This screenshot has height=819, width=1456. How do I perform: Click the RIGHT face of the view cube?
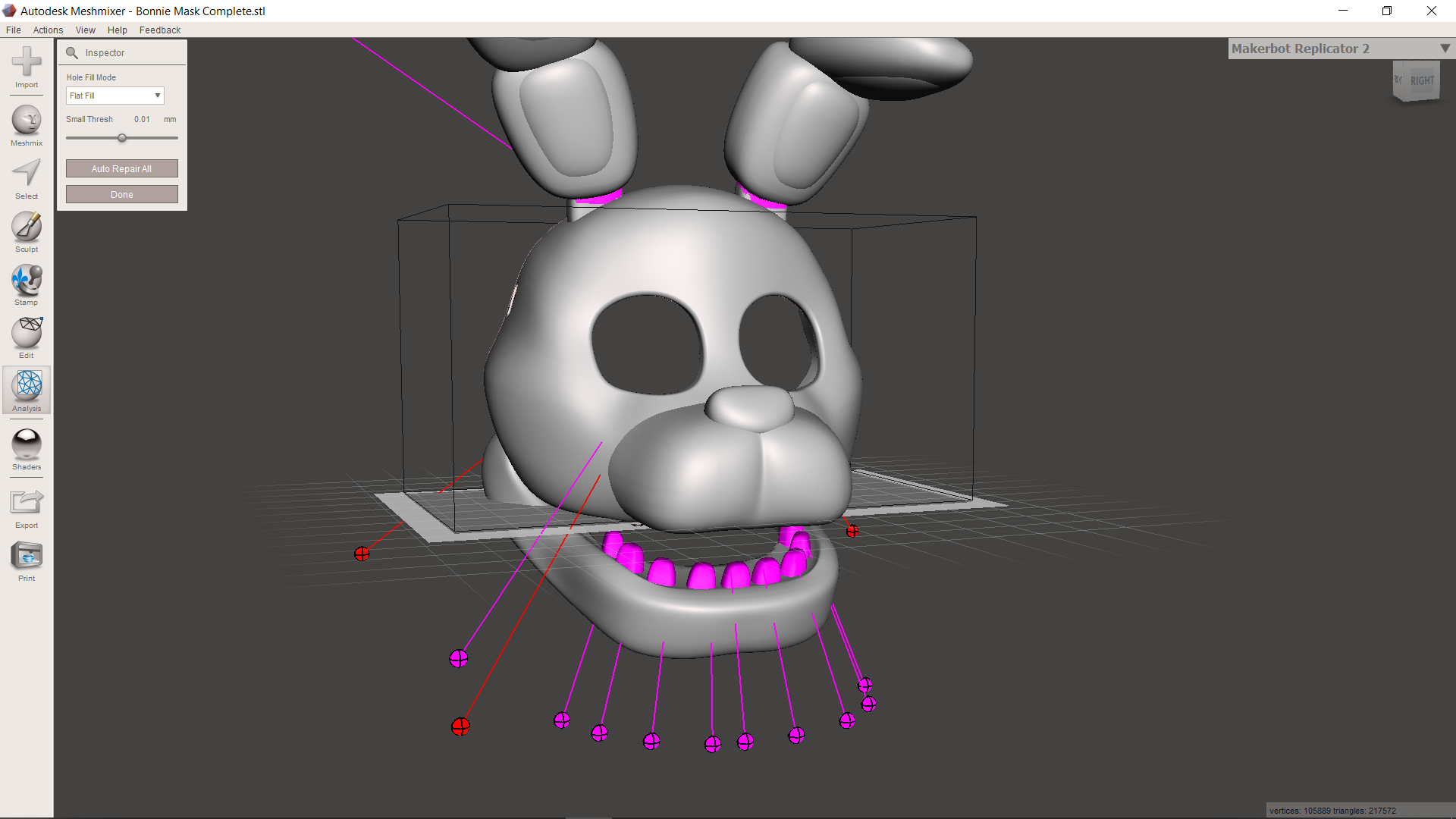tap(1422, 80)
